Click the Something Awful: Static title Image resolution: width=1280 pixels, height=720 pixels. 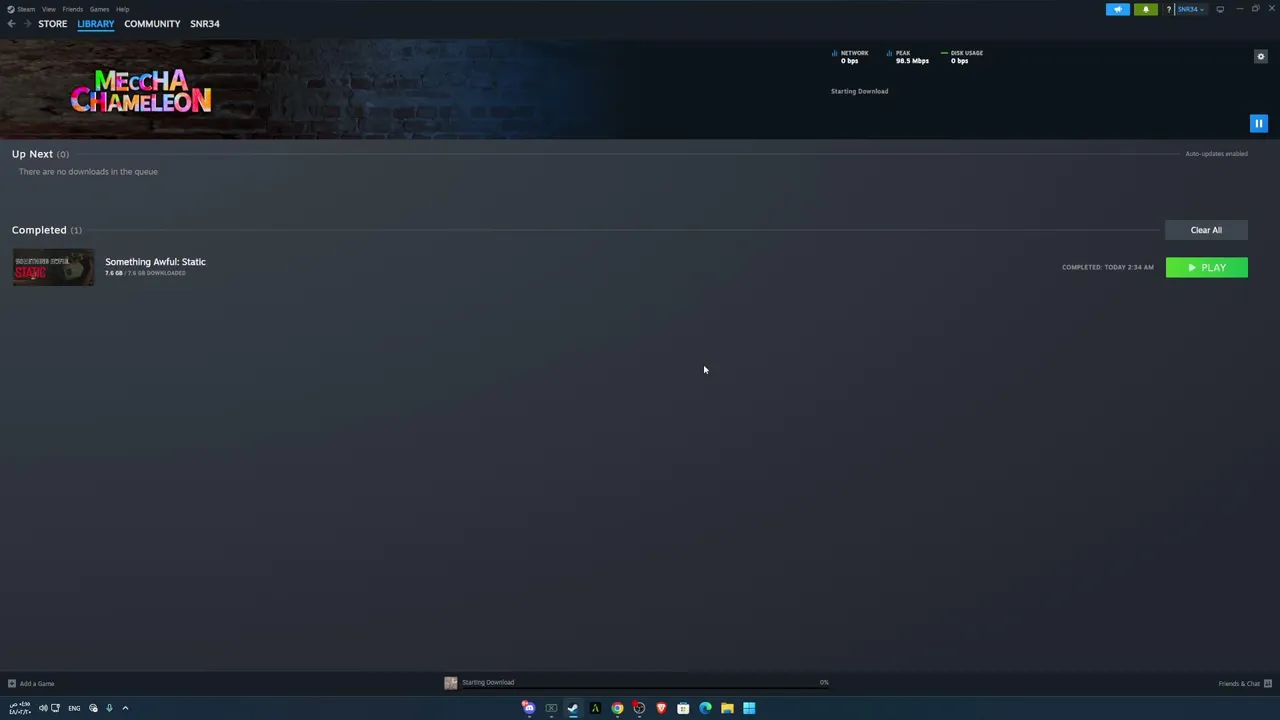(x=155, y=262)
